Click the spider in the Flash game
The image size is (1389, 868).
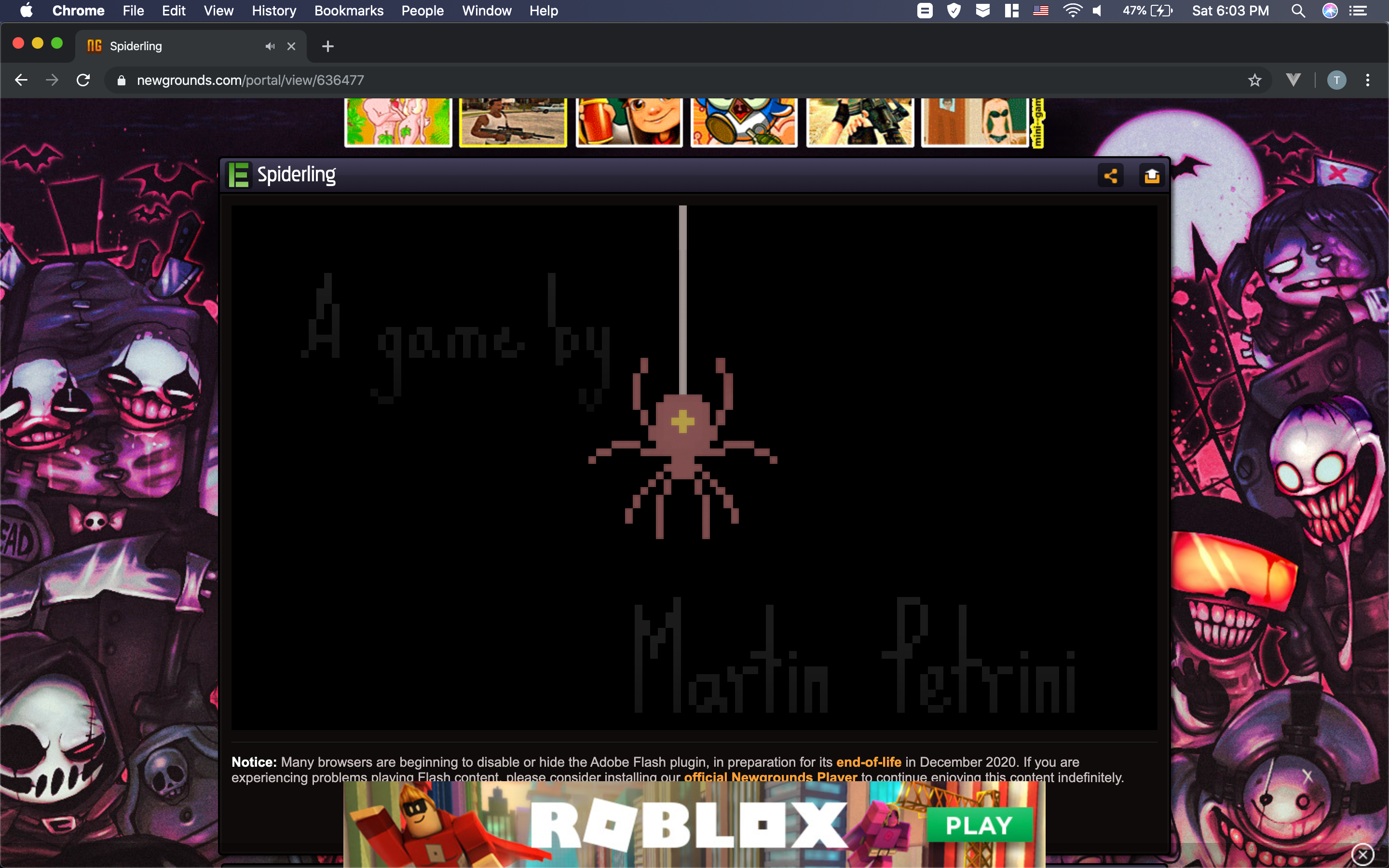click(x=682, y=448)
